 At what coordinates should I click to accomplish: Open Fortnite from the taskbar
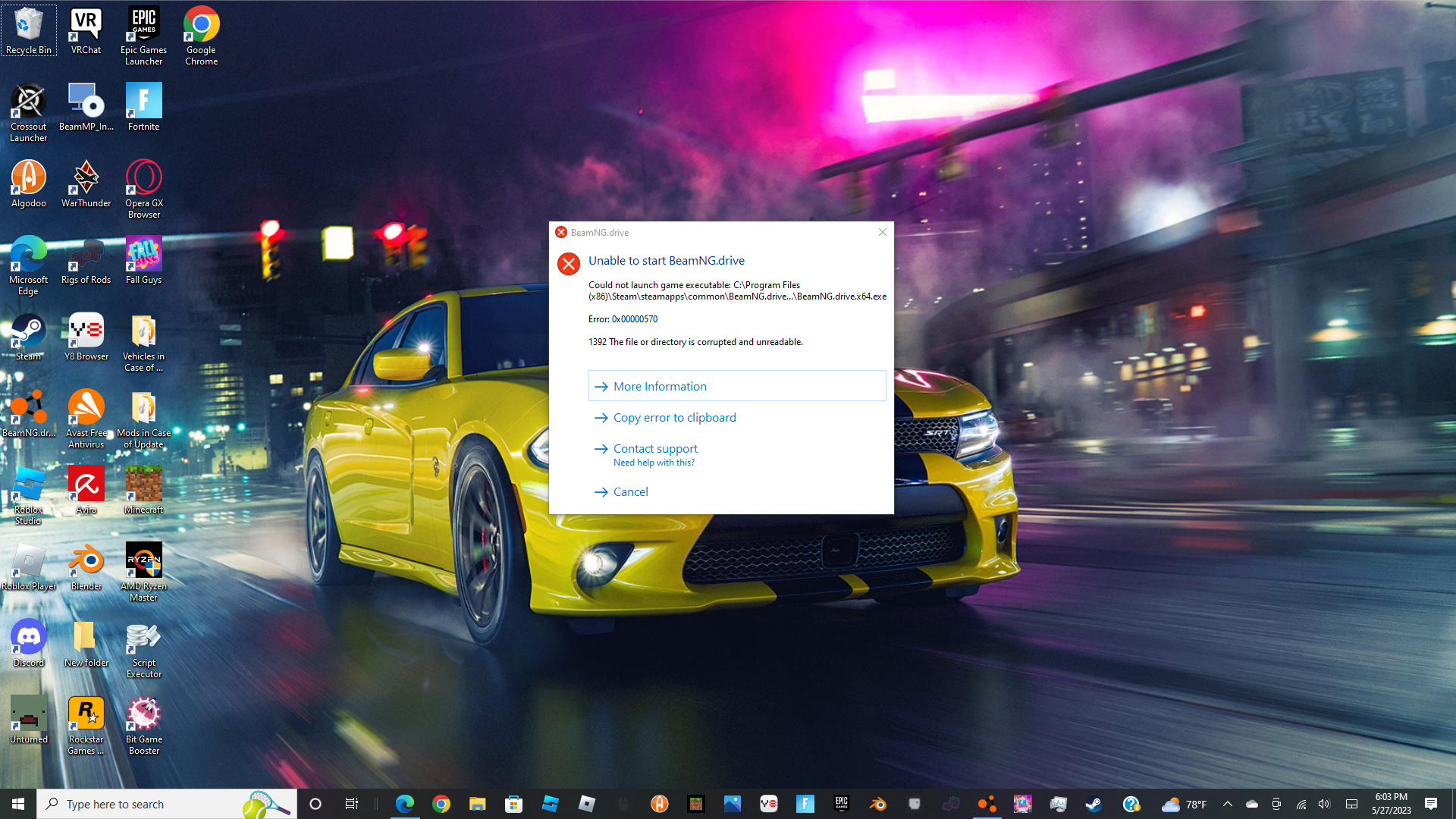coord(805,804)
